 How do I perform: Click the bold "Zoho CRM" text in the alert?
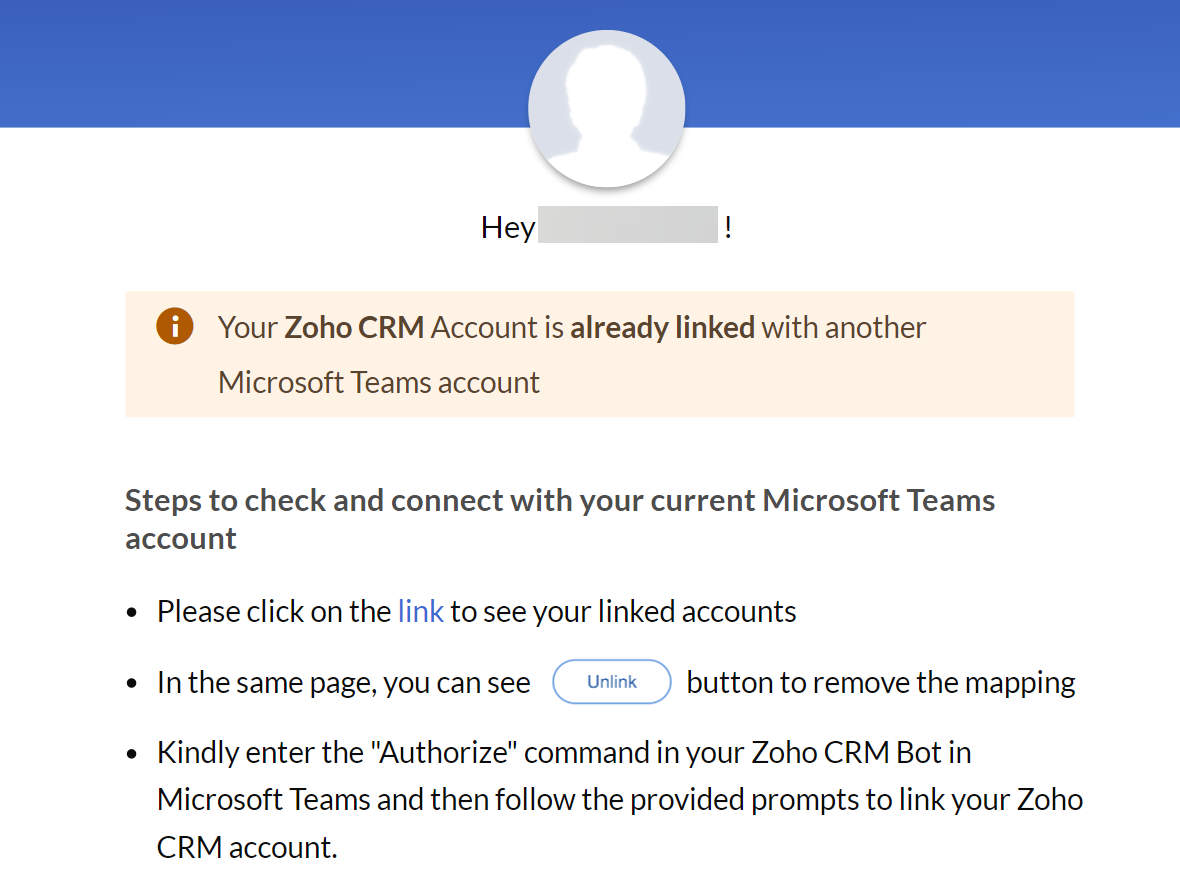[x=354, y=327]
